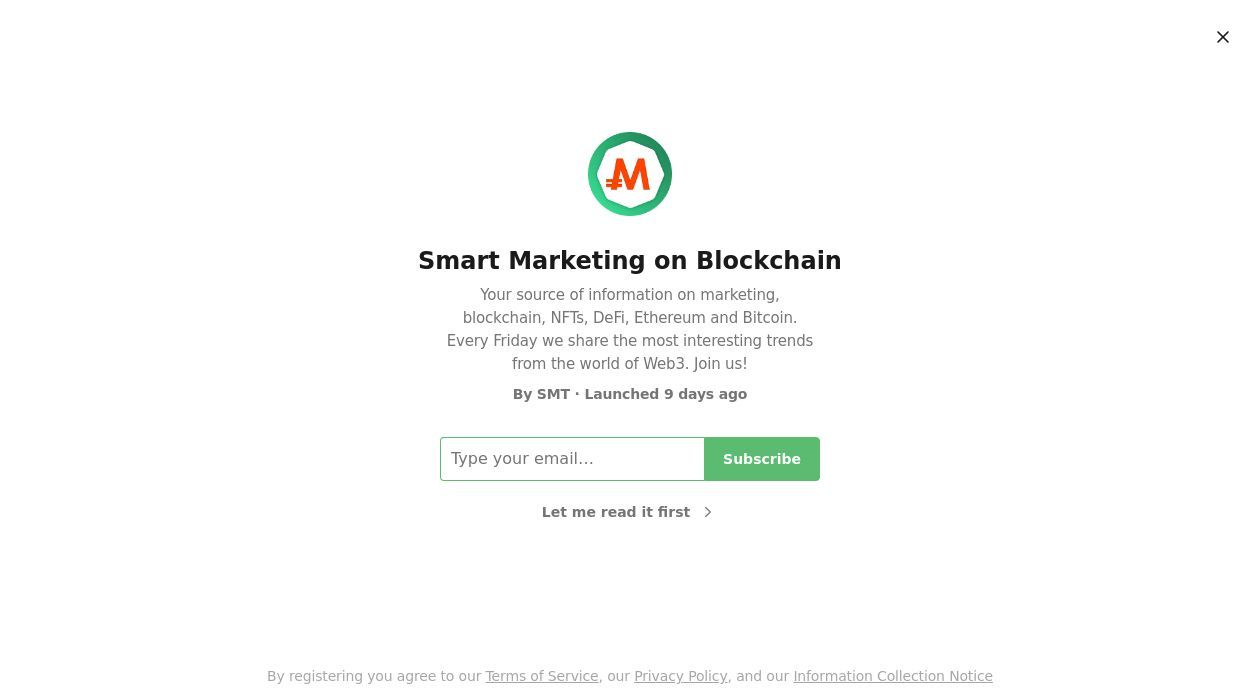Click the Launched 9 days ago text

tap(665, 394)
